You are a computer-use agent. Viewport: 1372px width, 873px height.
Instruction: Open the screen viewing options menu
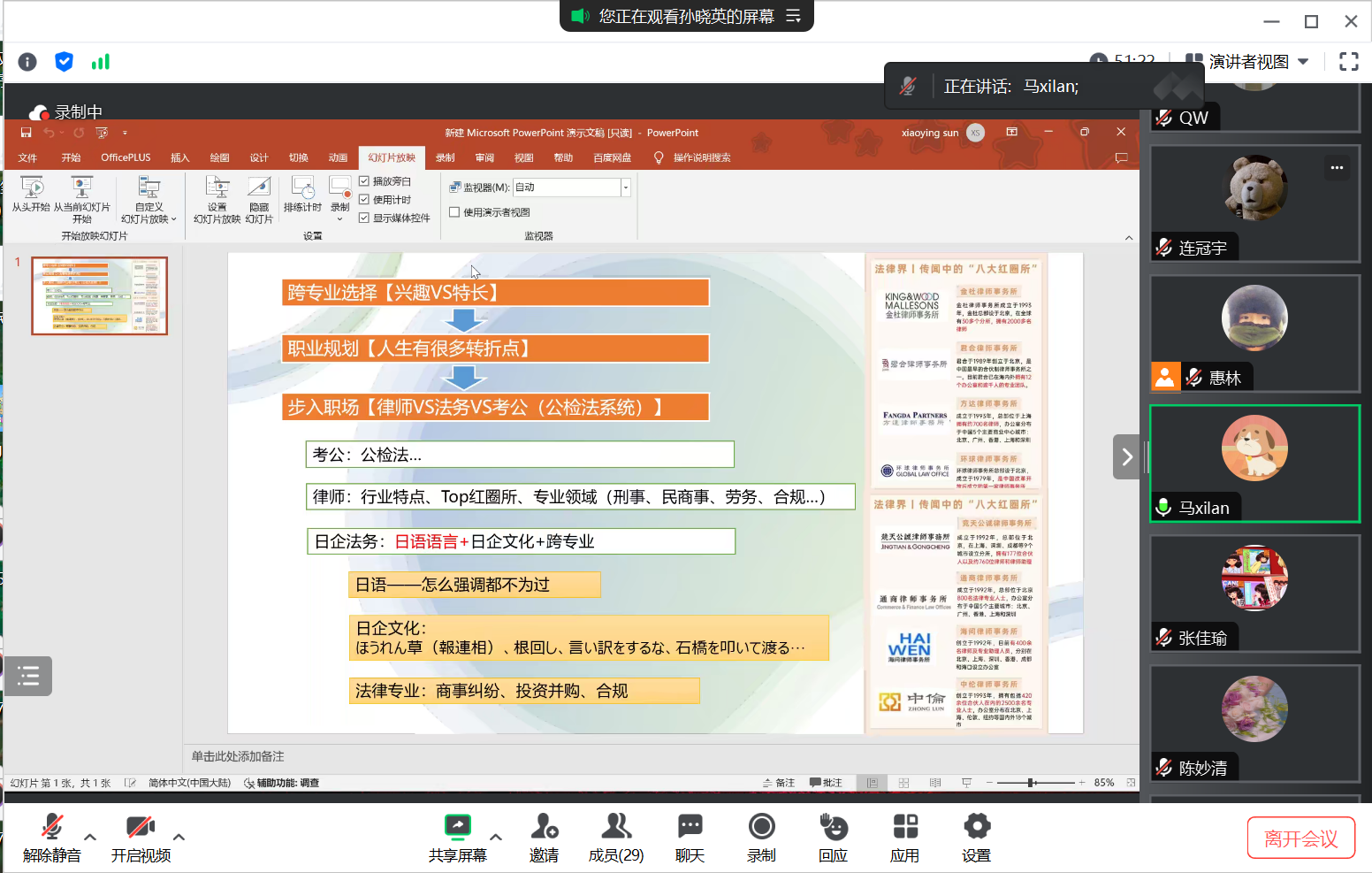pyautogui.click(x=794, y=16)
